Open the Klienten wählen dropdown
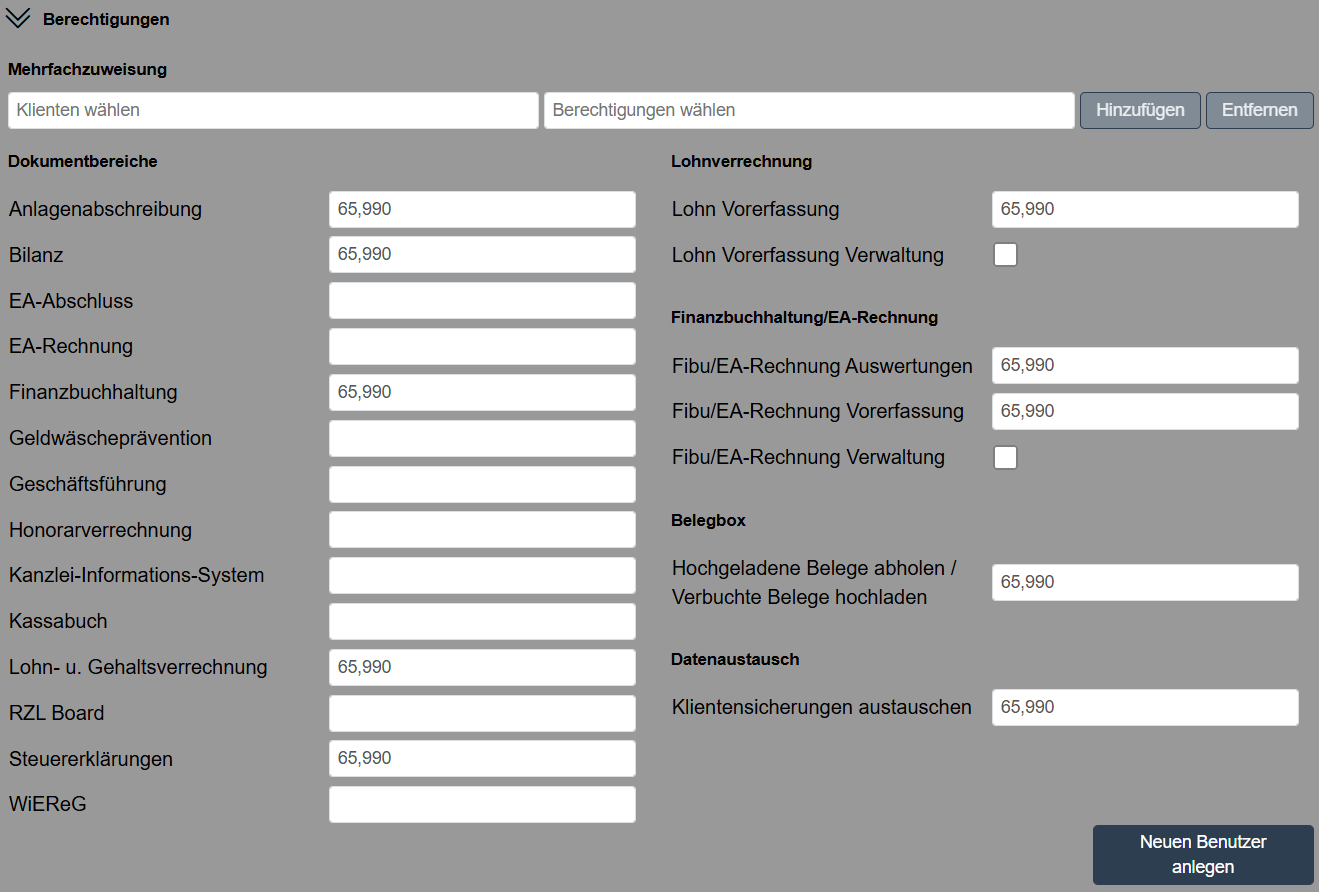Screen dimensions: 1319x892 (273, 110)
